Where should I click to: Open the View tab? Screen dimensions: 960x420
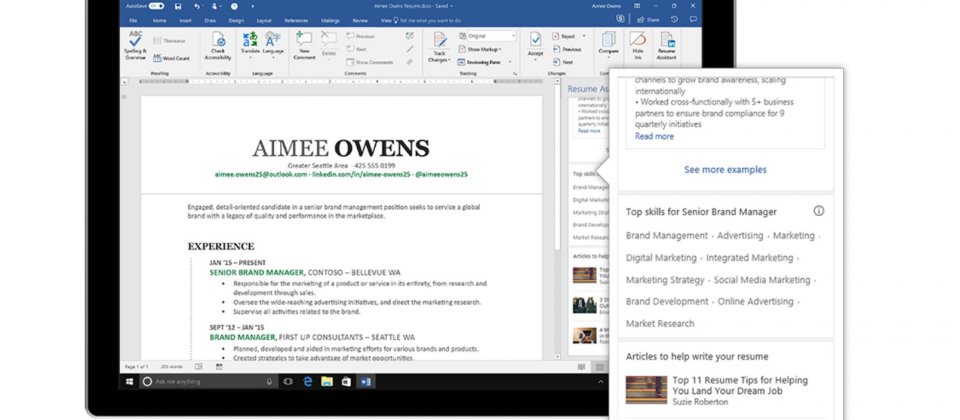[386, 20]
